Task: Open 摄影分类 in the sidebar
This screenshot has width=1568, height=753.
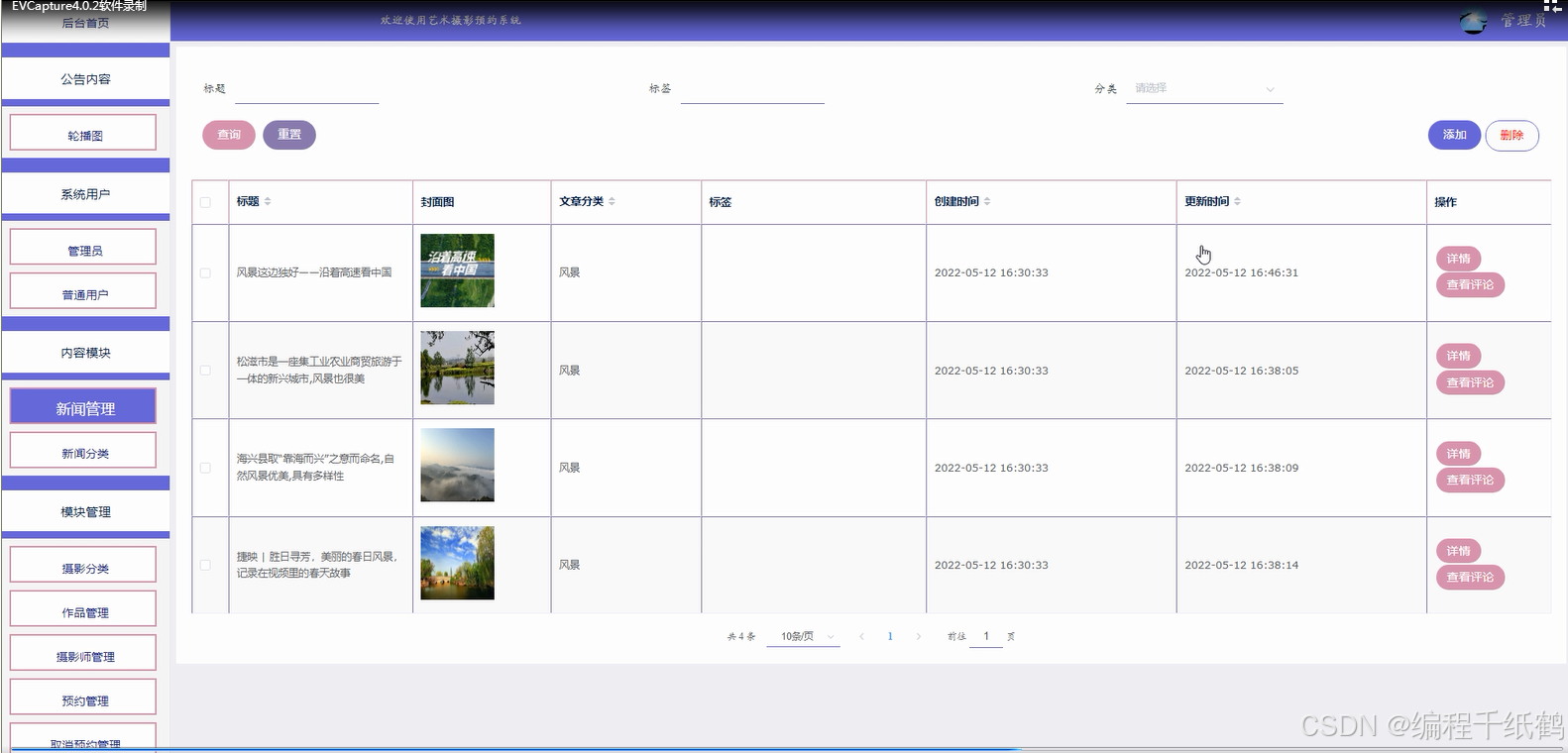Action: (83, 565)
